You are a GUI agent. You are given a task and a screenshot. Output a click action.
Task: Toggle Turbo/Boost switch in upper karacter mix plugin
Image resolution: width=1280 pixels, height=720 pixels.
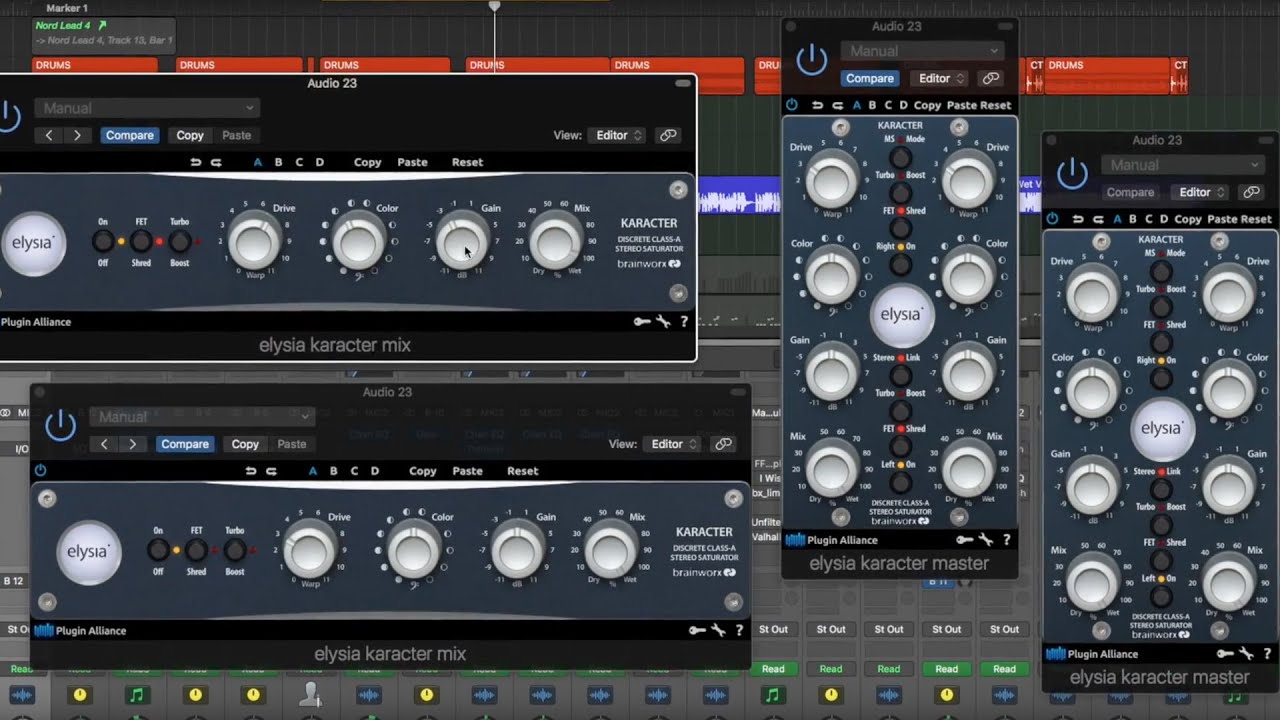click(179, 241)
